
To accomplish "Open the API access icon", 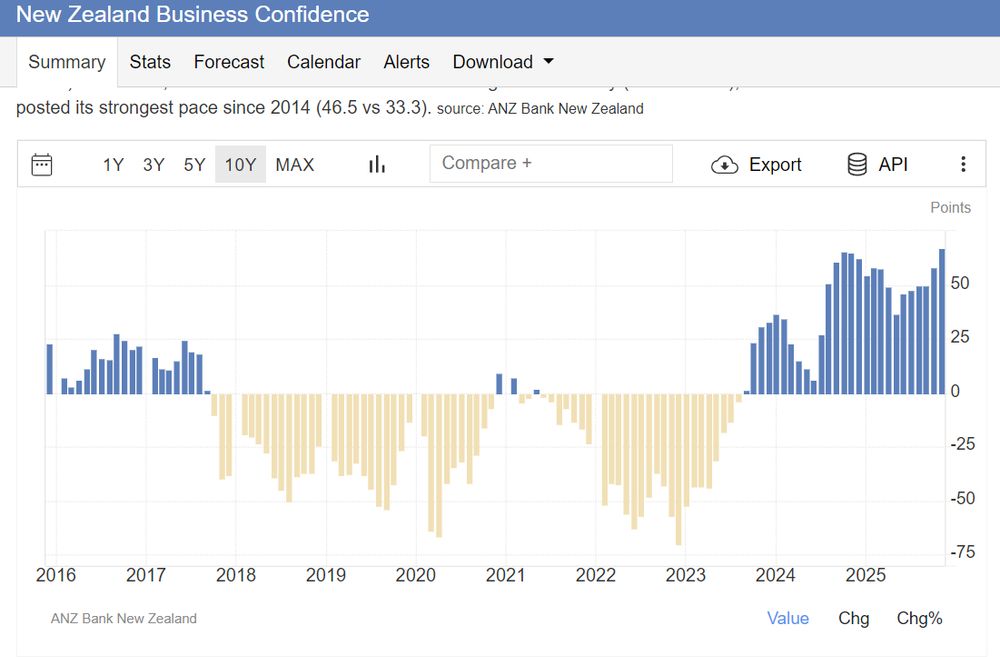I will 857,164.
